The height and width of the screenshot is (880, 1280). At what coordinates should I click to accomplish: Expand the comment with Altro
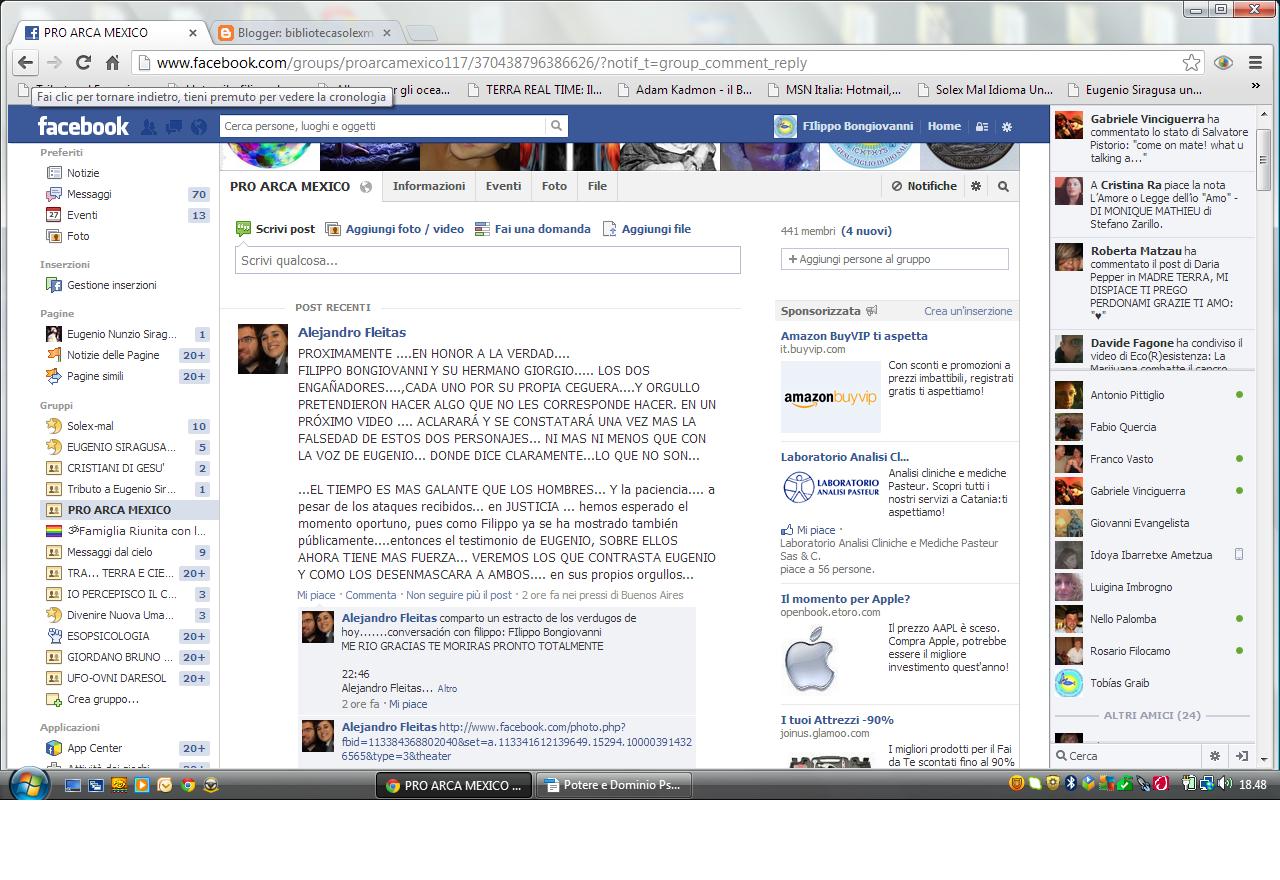[447, 689]
